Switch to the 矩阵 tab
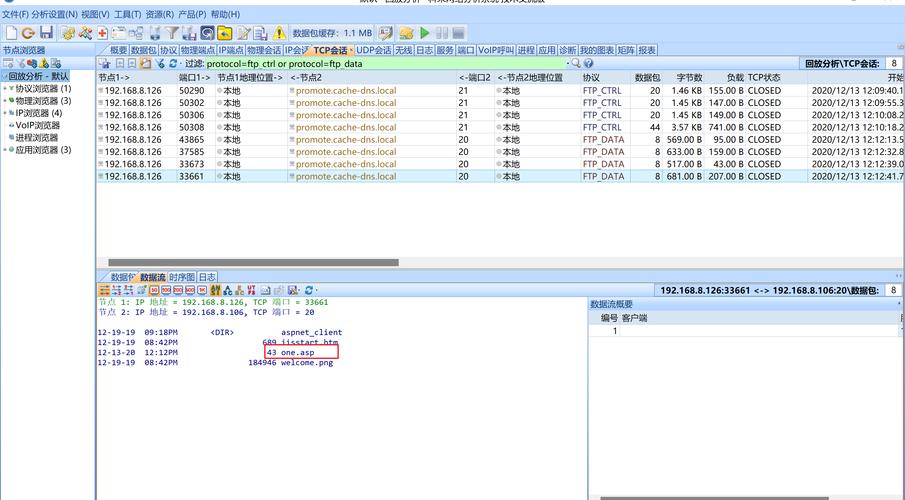The image size is (905, 500). (x=626, y=50)
